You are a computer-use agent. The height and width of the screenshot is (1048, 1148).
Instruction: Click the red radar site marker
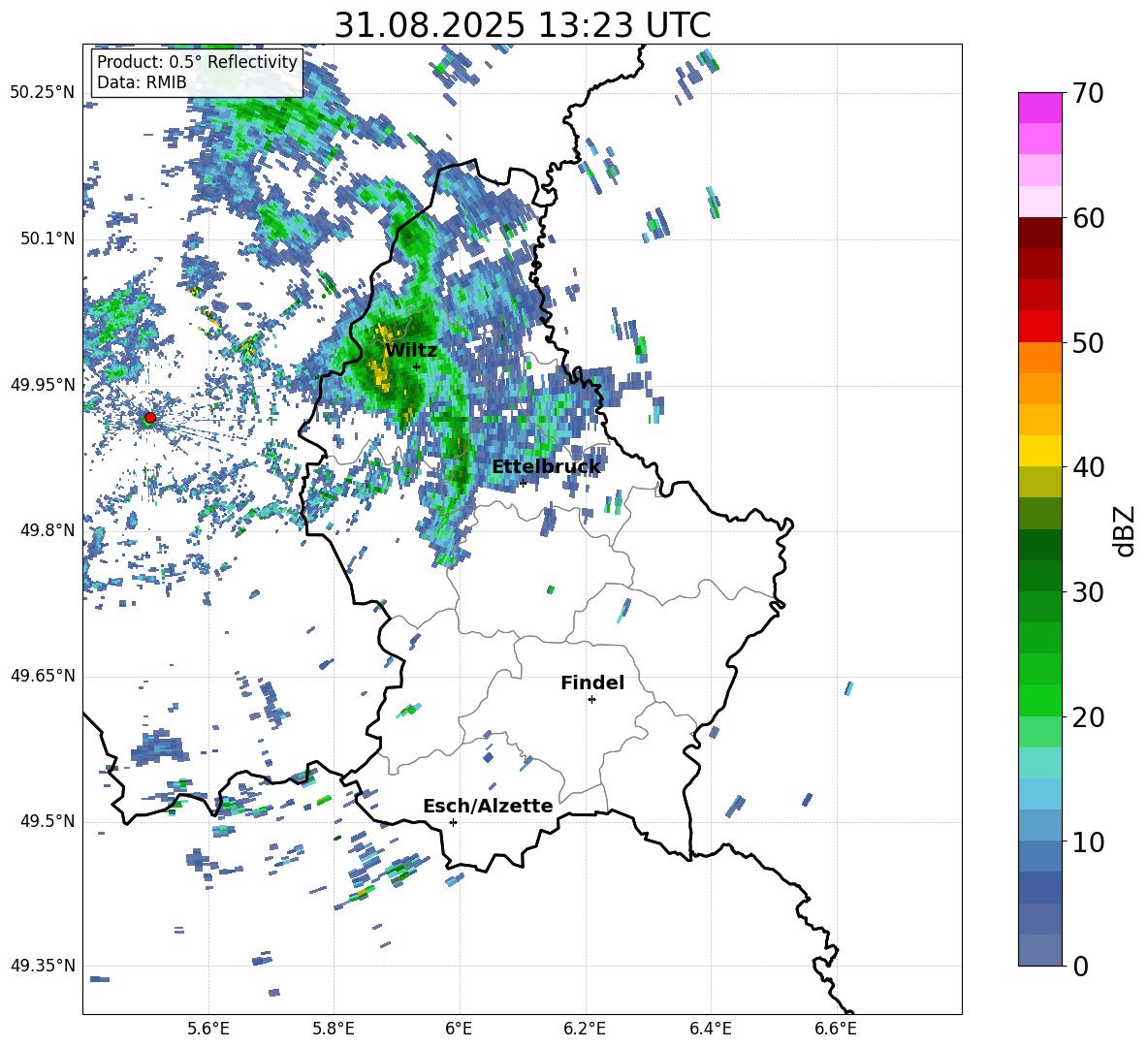(150, 418)
